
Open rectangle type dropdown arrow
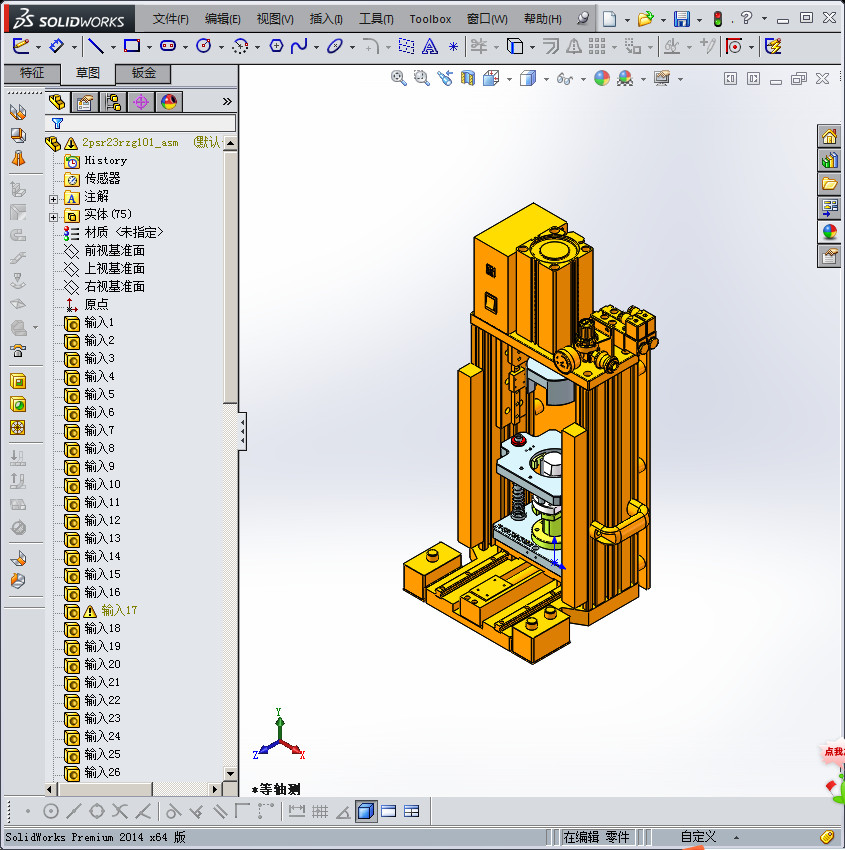(149, 47)
